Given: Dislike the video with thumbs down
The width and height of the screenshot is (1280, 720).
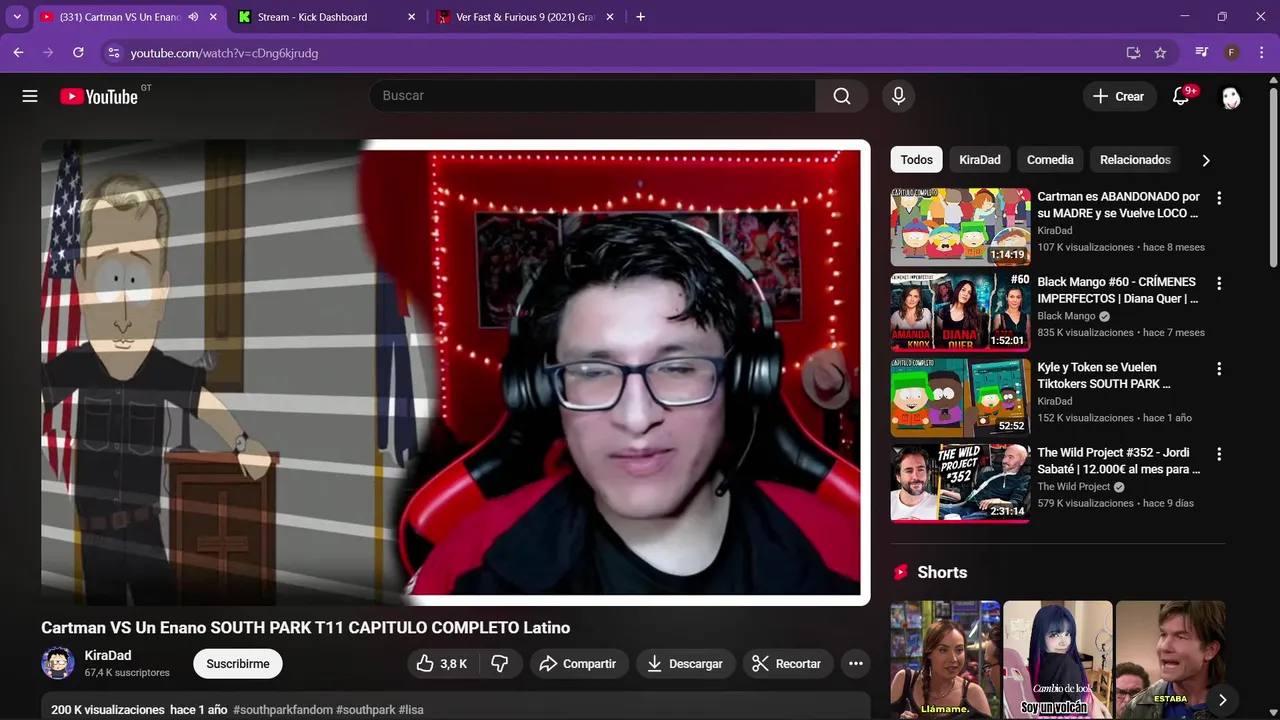Looking at the screenshot, I should coord(500,663).
